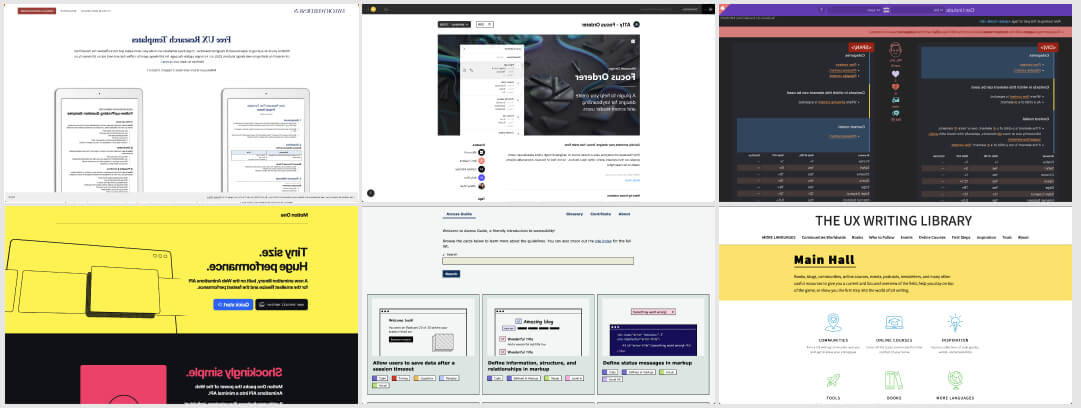Select the Inspiration lightbulb icon
The image size is (1081, 408).
(956, 323)
